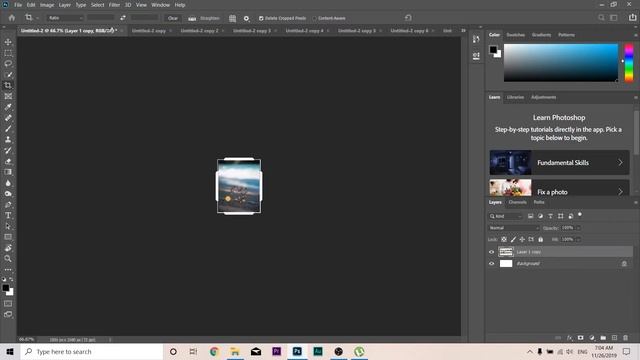This screenshot has height=360, width=640.
Task: Switch to the Channels tab
Action: click(x=518, y=202)
